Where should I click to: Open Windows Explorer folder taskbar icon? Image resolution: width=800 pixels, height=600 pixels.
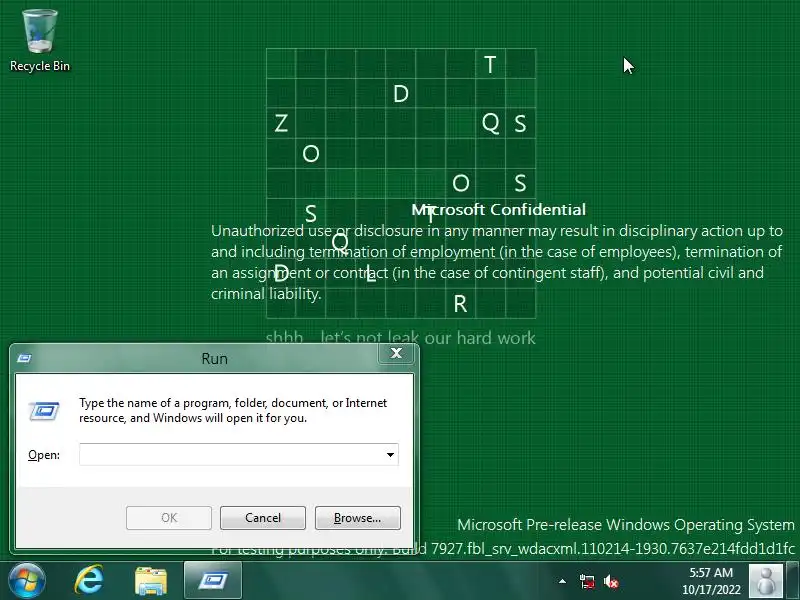coord(151,581)
